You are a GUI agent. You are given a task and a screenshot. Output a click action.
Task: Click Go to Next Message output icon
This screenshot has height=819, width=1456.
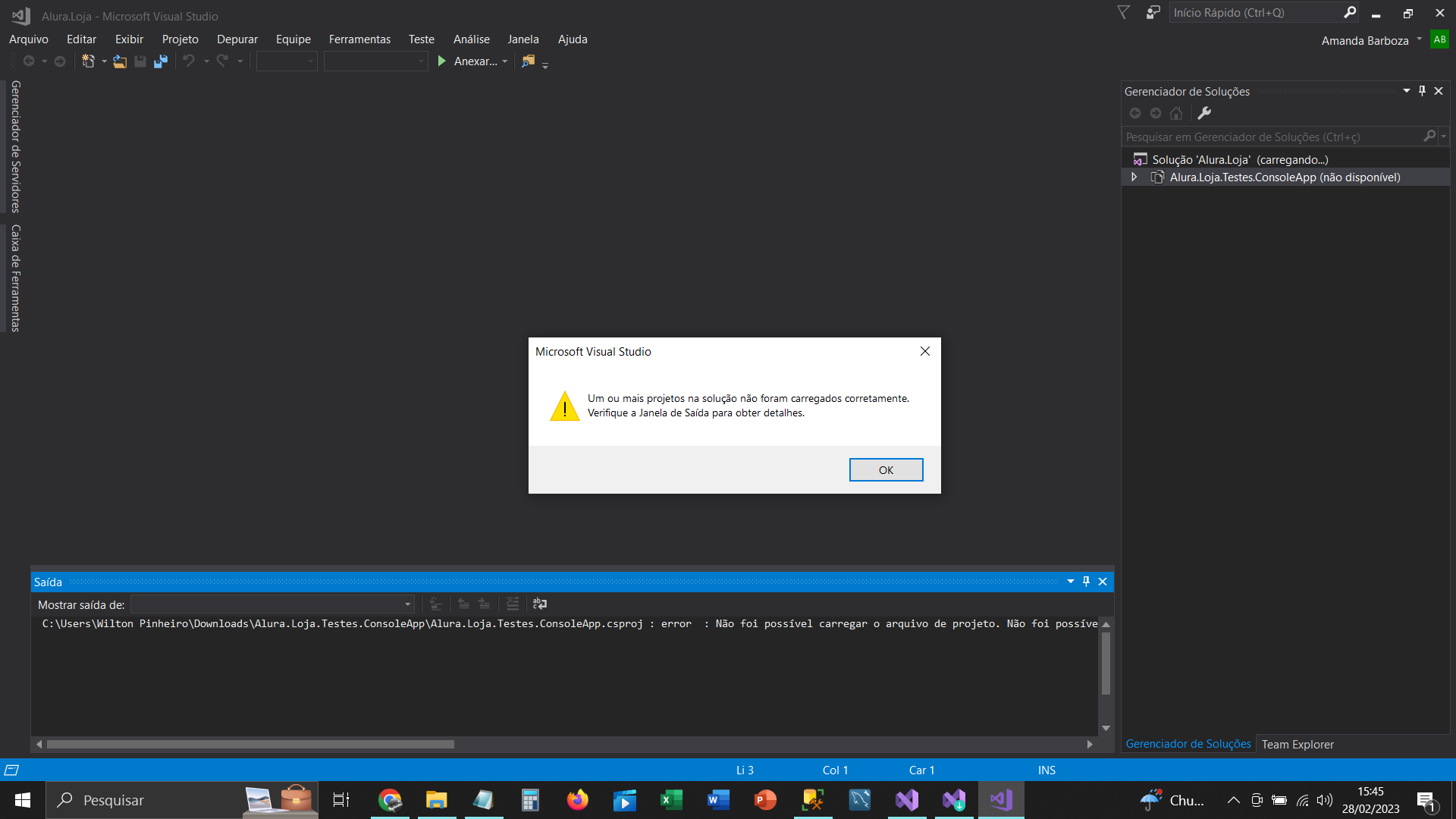click(x=484, y=604)
